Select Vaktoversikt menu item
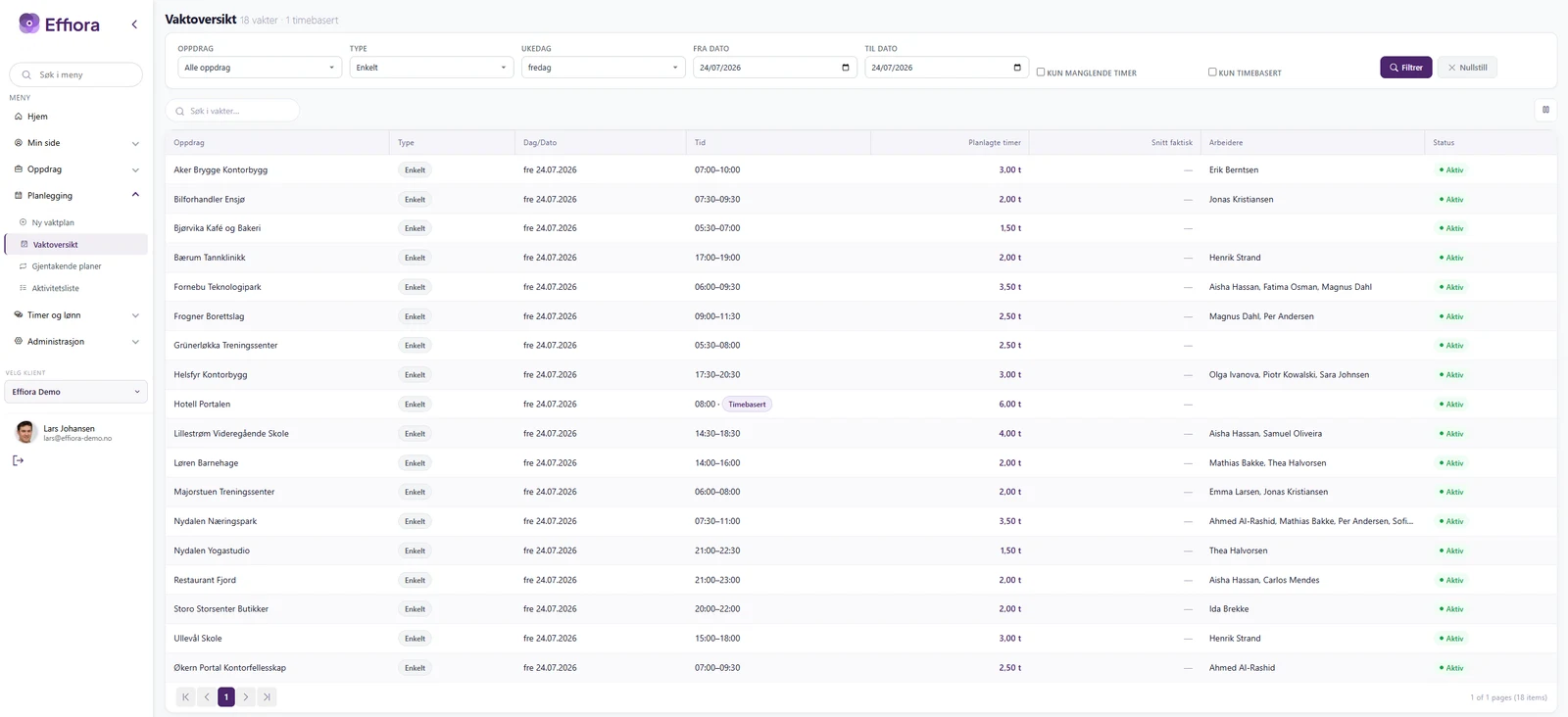 click(x=76, y=245)
